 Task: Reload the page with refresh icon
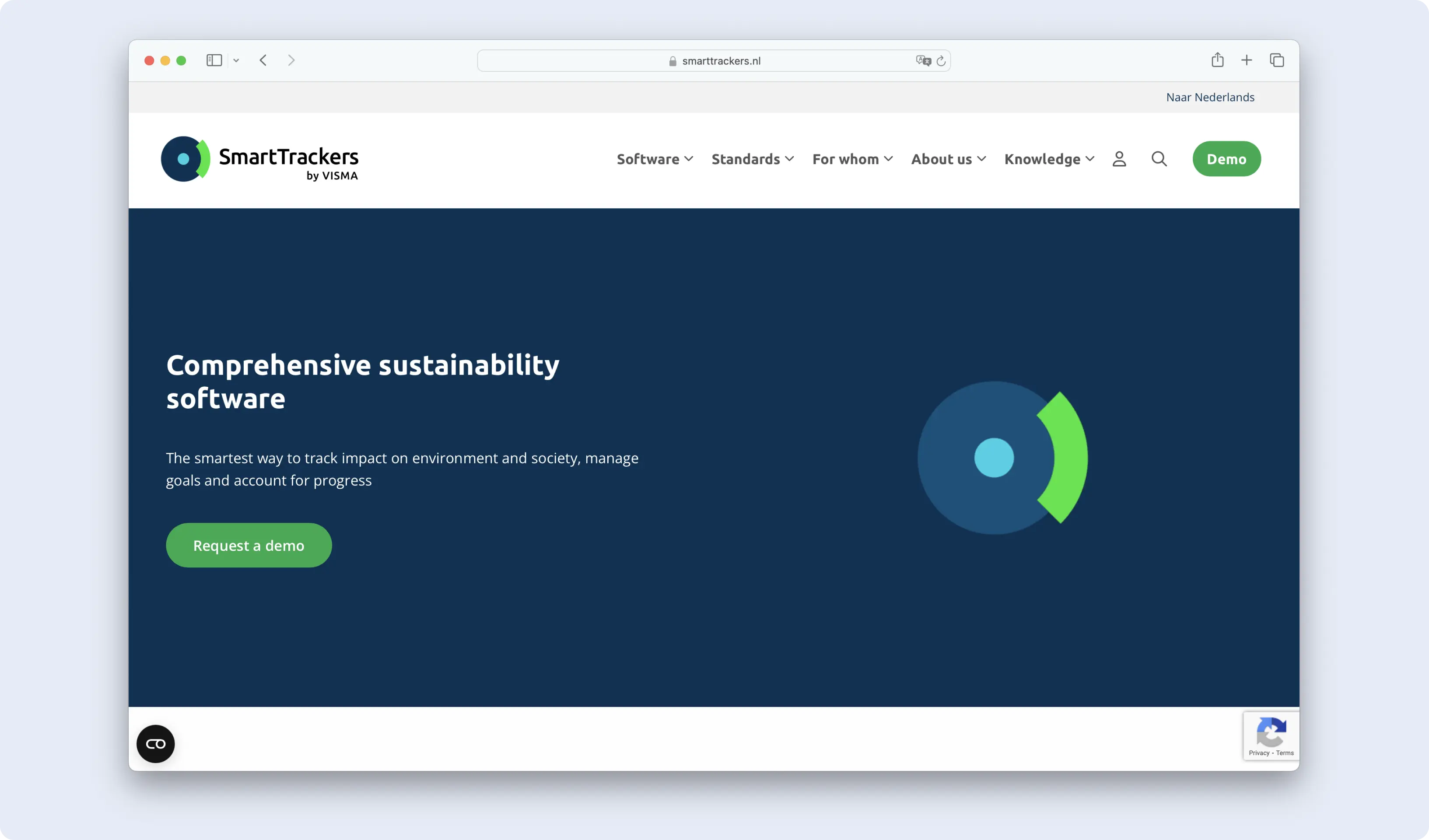tap(941, 61)
